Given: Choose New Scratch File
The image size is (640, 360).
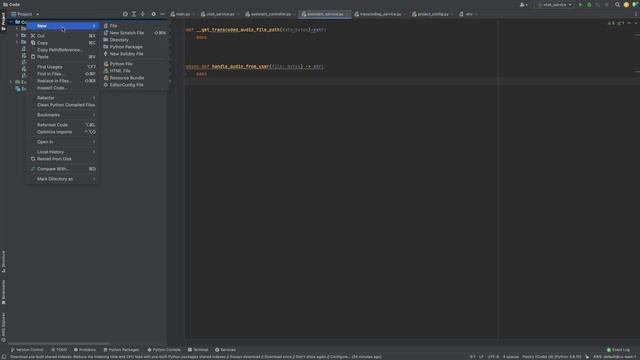Looking at the screenshot, I should (x=135, y=33).
